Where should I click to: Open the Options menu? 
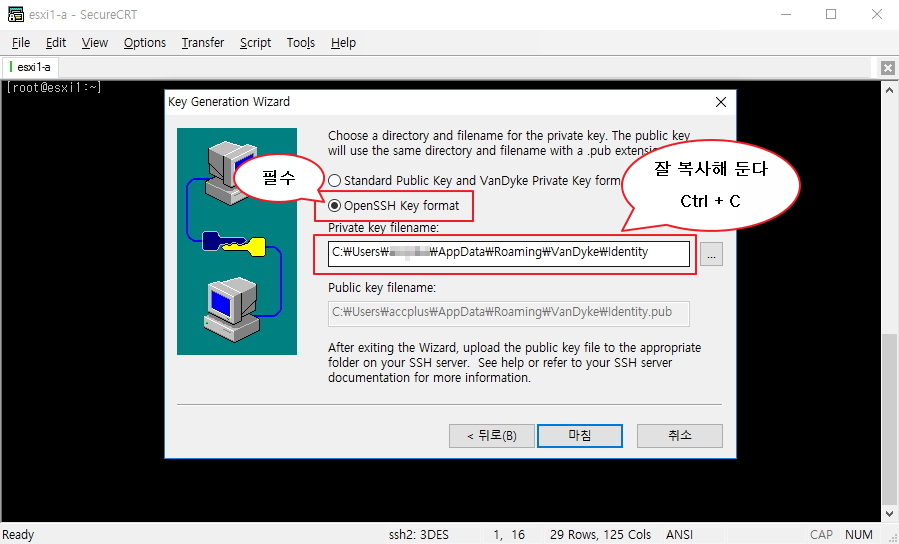(x=144, y=43)
